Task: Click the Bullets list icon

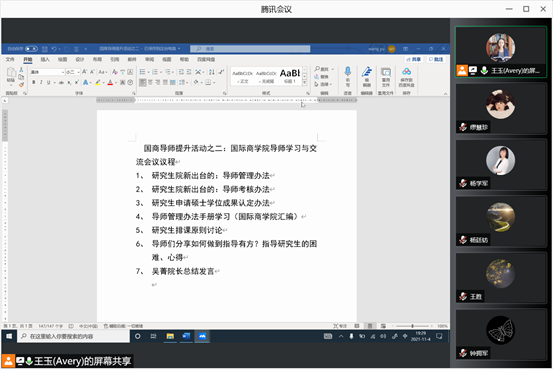Action: [142, 72]
